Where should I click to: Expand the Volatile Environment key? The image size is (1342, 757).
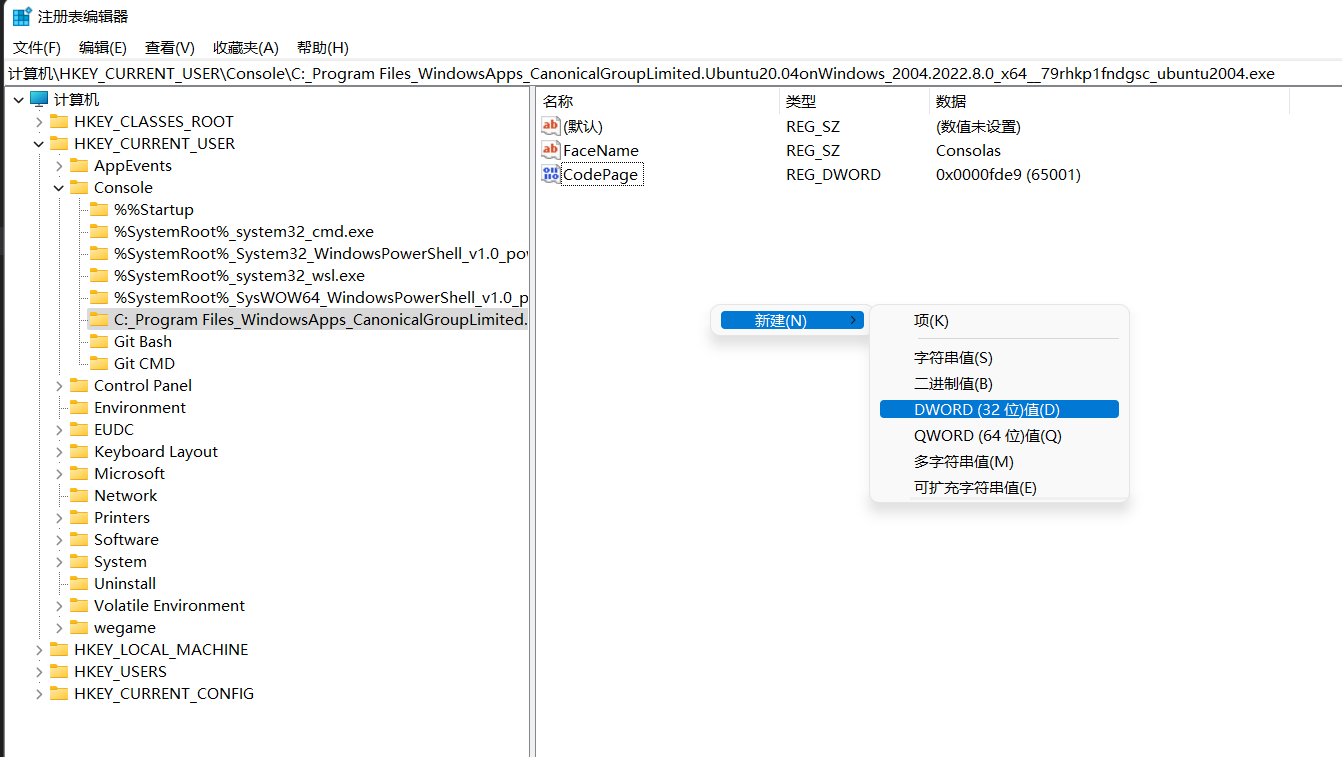click(x=59, y=605)
